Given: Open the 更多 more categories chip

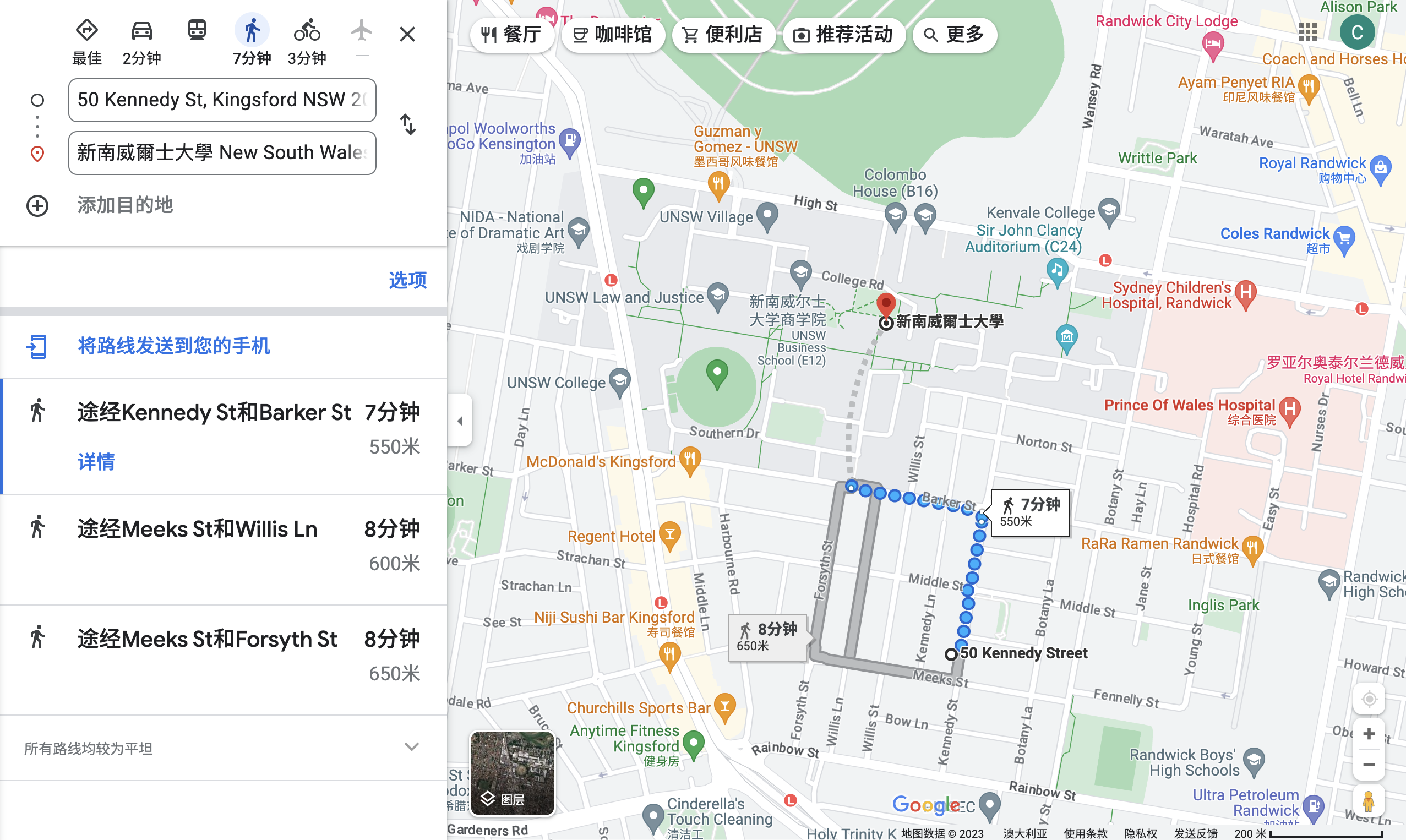Looking at the screenshot, I should pos(955,35).
